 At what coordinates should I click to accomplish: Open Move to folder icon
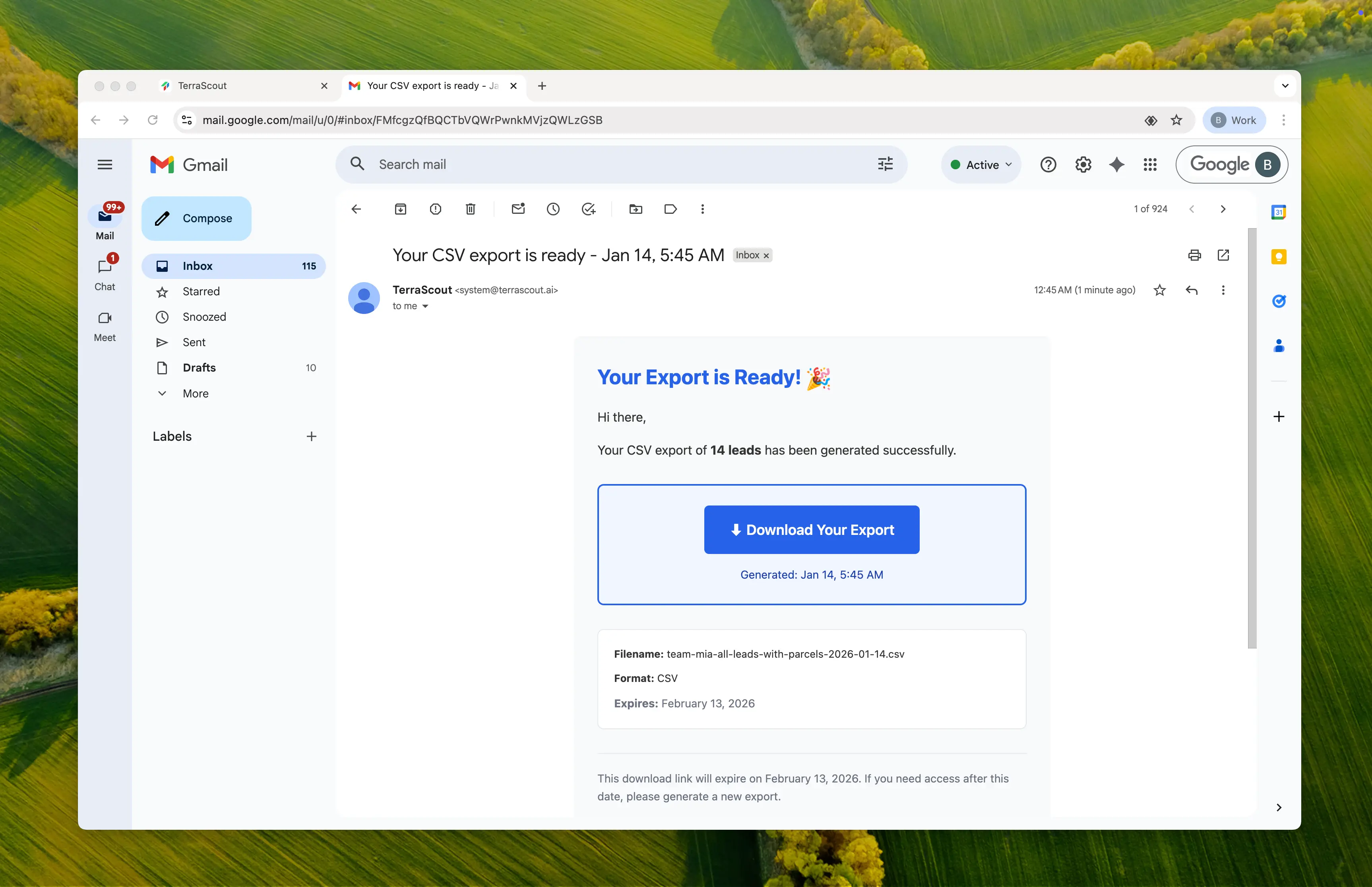[635, 209]
